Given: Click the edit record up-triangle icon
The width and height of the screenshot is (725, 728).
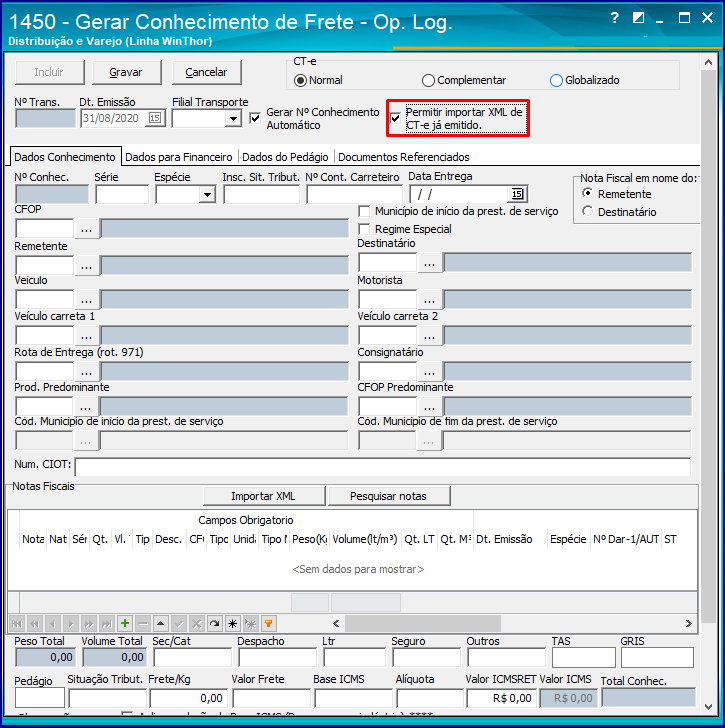Looking at the screenshot, I should click(161, 624).
